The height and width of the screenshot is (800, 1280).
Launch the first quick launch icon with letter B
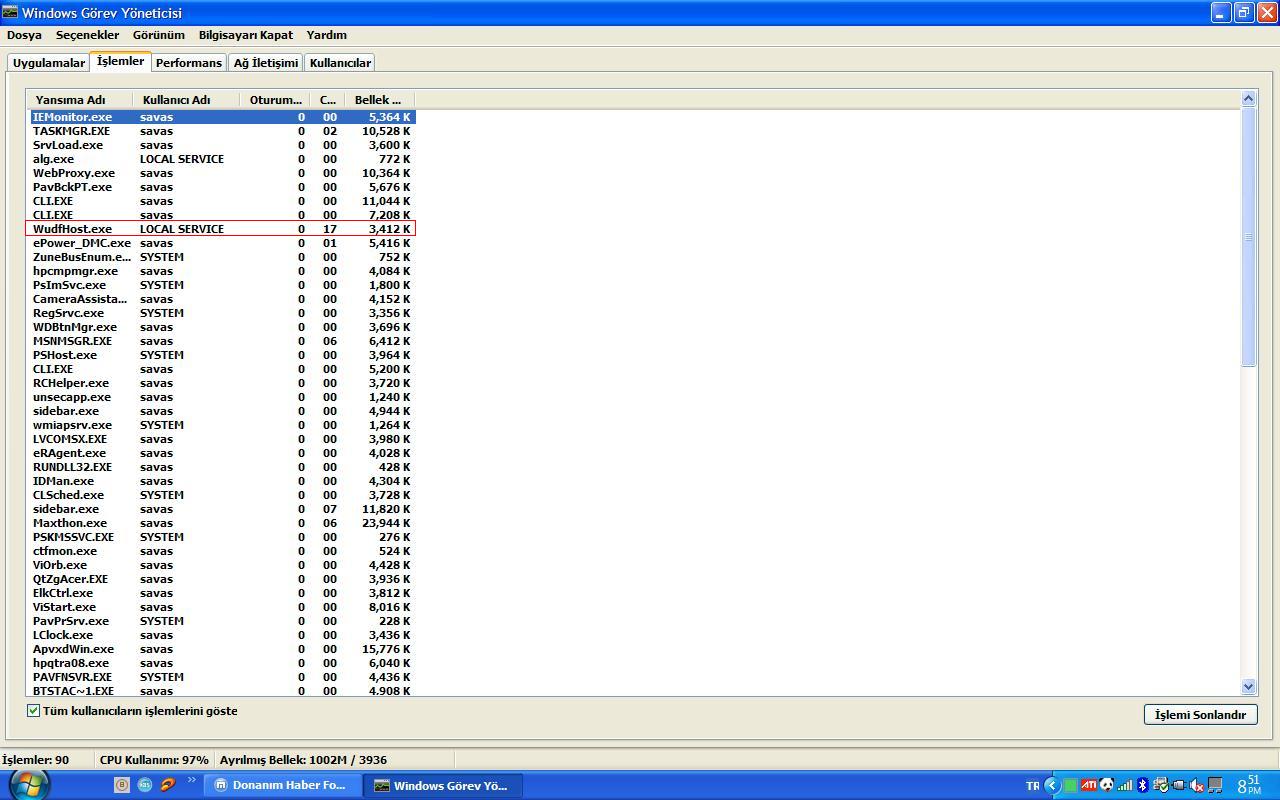[x=121, y=785]
